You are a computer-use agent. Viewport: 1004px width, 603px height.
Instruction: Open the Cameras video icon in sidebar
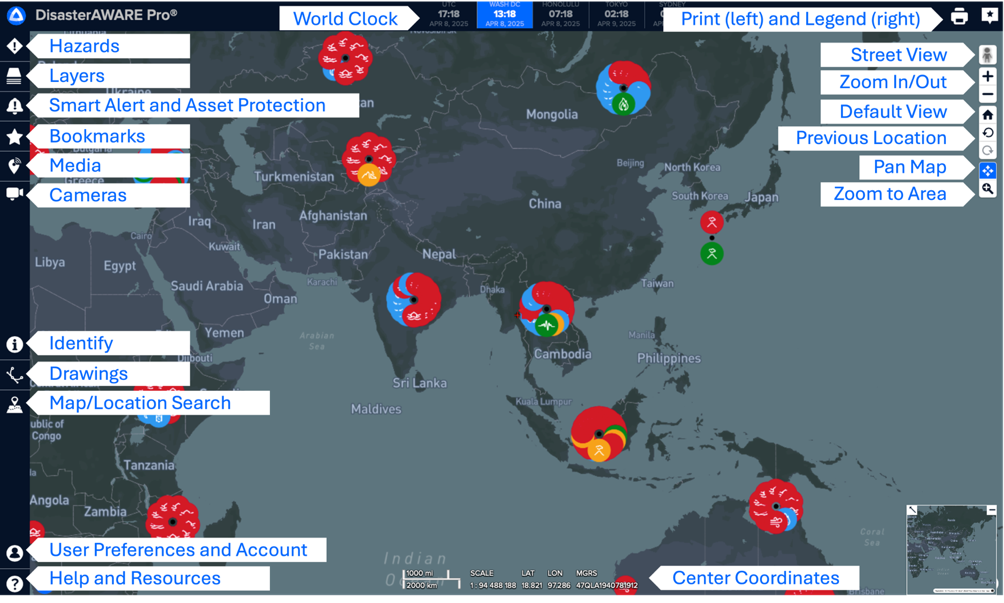point(14,194)
